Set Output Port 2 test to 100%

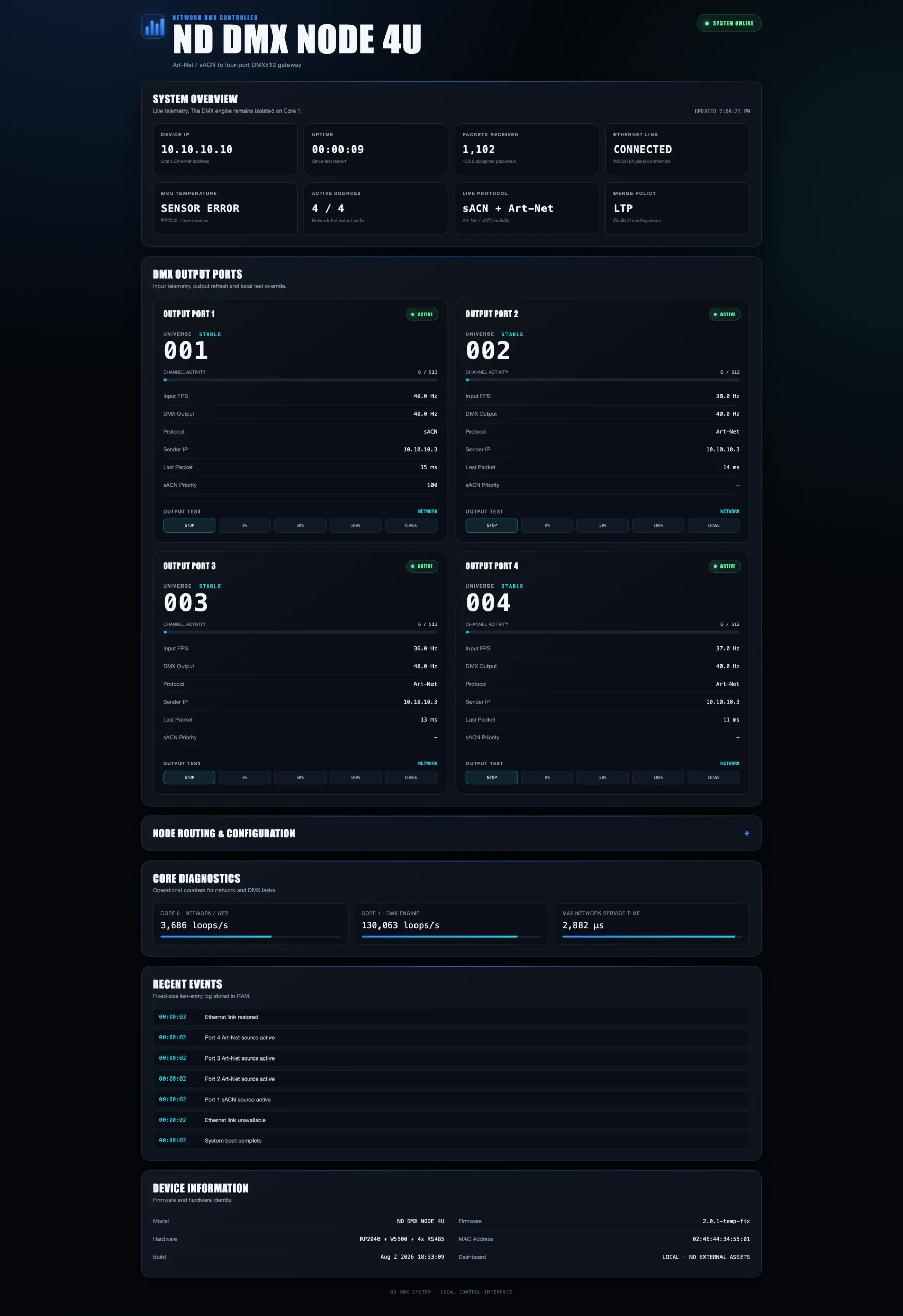point(658,525)
